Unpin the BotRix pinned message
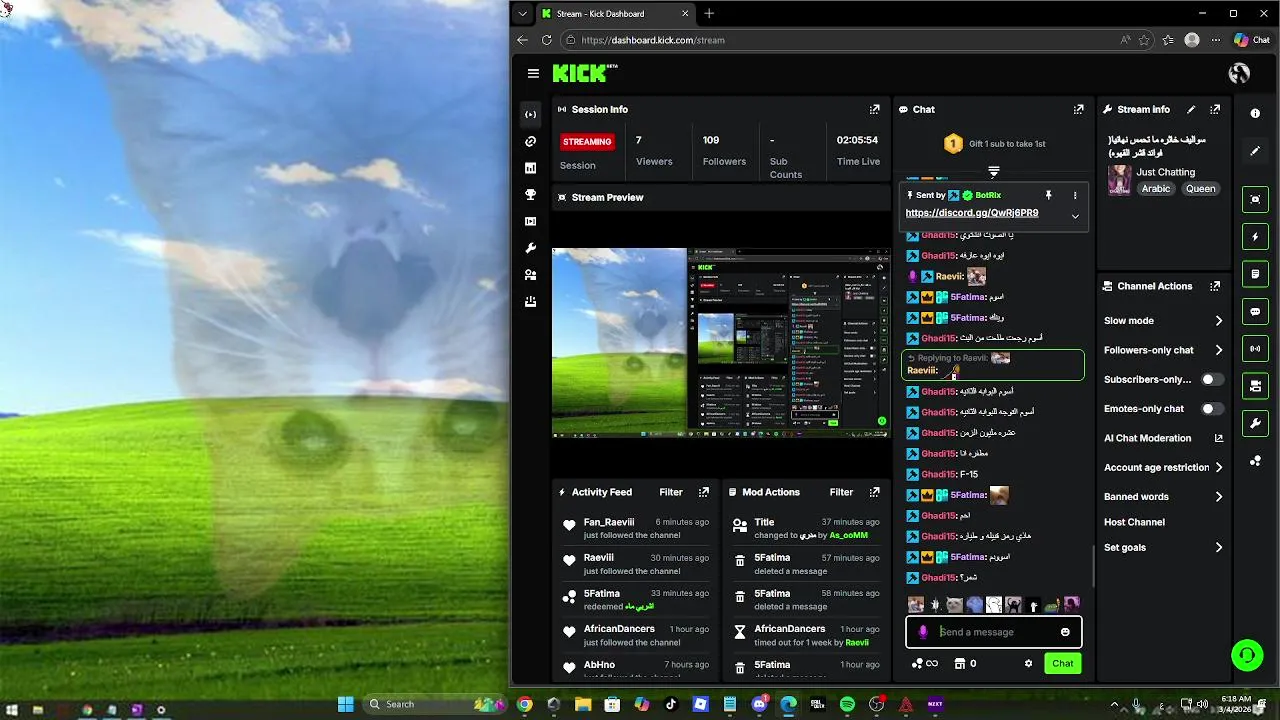 click(1048, 195)
